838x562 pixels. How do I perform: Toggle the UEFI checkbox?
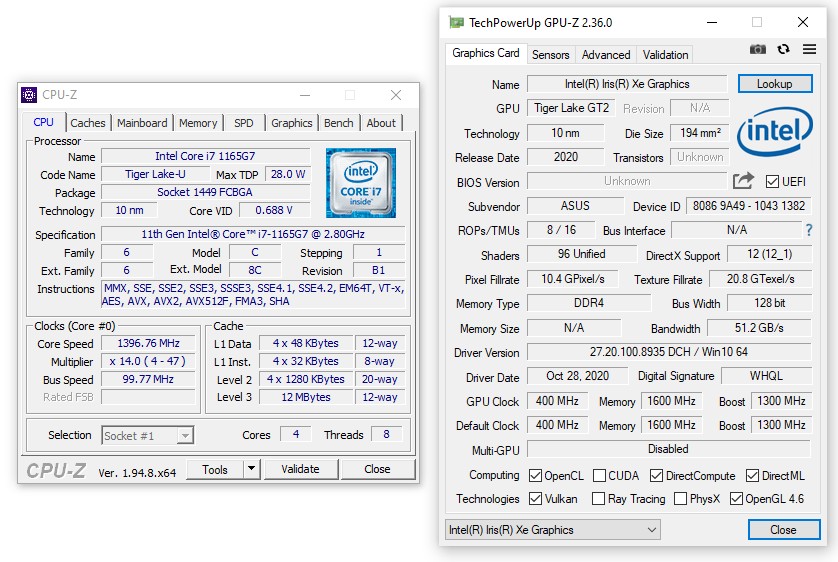[x=772, y=182]
